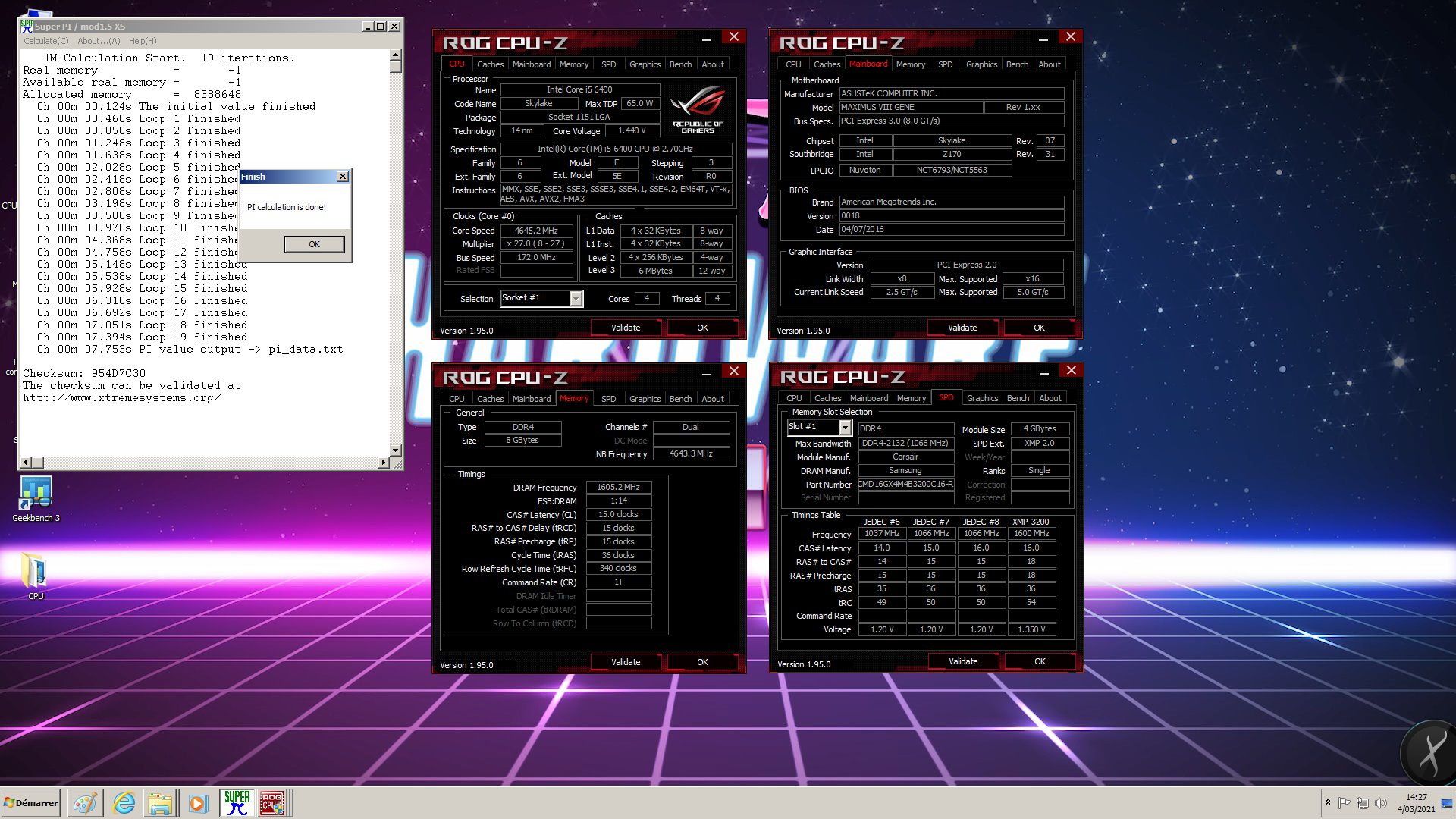Click the Republic of Gamers logo
Screen dimensions: 1456x819
(x=698, y=110)
